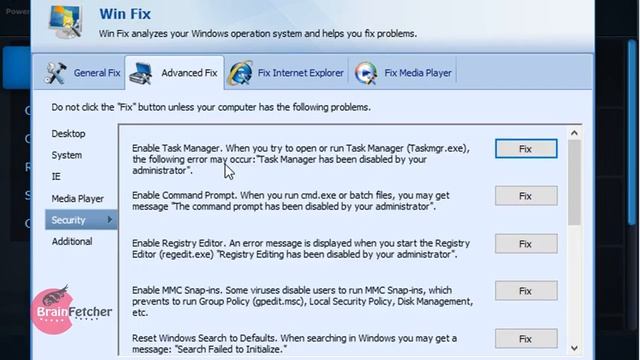Select System category in sidebar
This screenshot has width=640, height=360.
(x=67, y=156)
